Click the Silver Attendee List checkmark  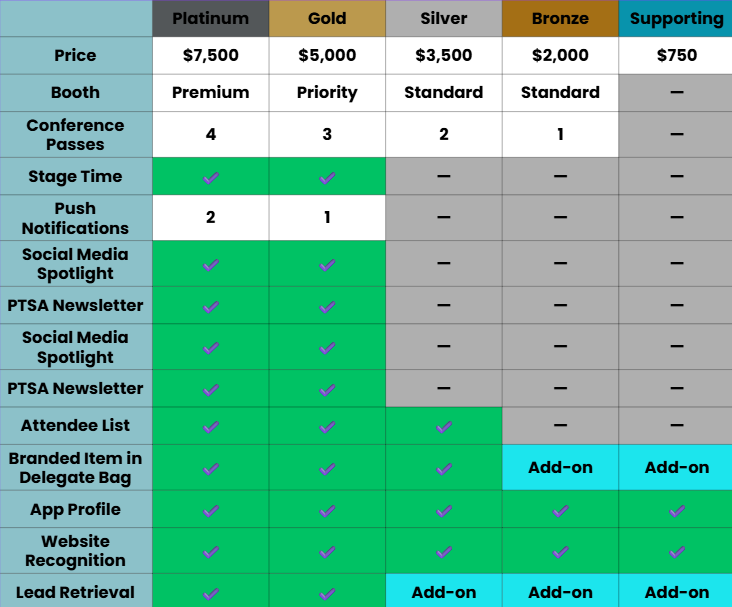tap(443, 427)
